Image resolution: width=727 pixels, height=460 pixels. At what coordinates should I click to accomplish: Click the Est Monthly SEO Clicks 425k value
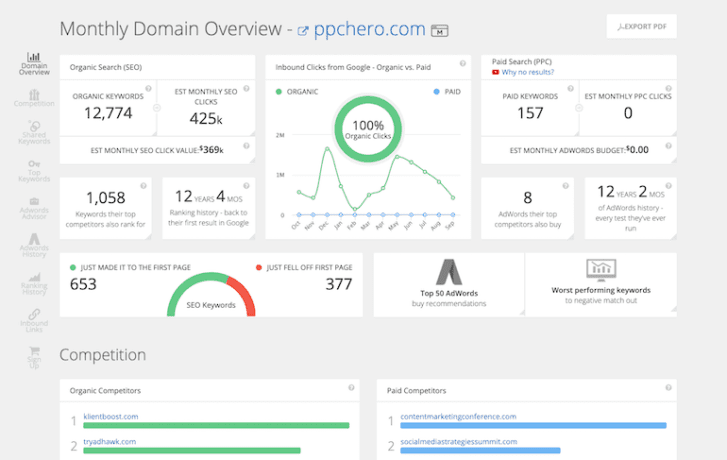pos(206,119)
